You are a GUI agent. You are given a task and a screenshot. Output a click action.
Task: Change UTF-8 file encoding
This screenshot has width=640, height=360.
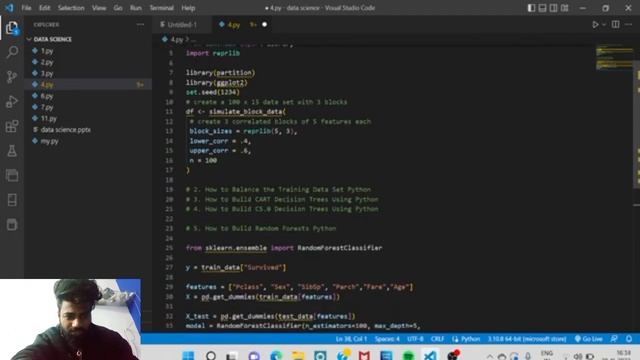tap(415, 339)
